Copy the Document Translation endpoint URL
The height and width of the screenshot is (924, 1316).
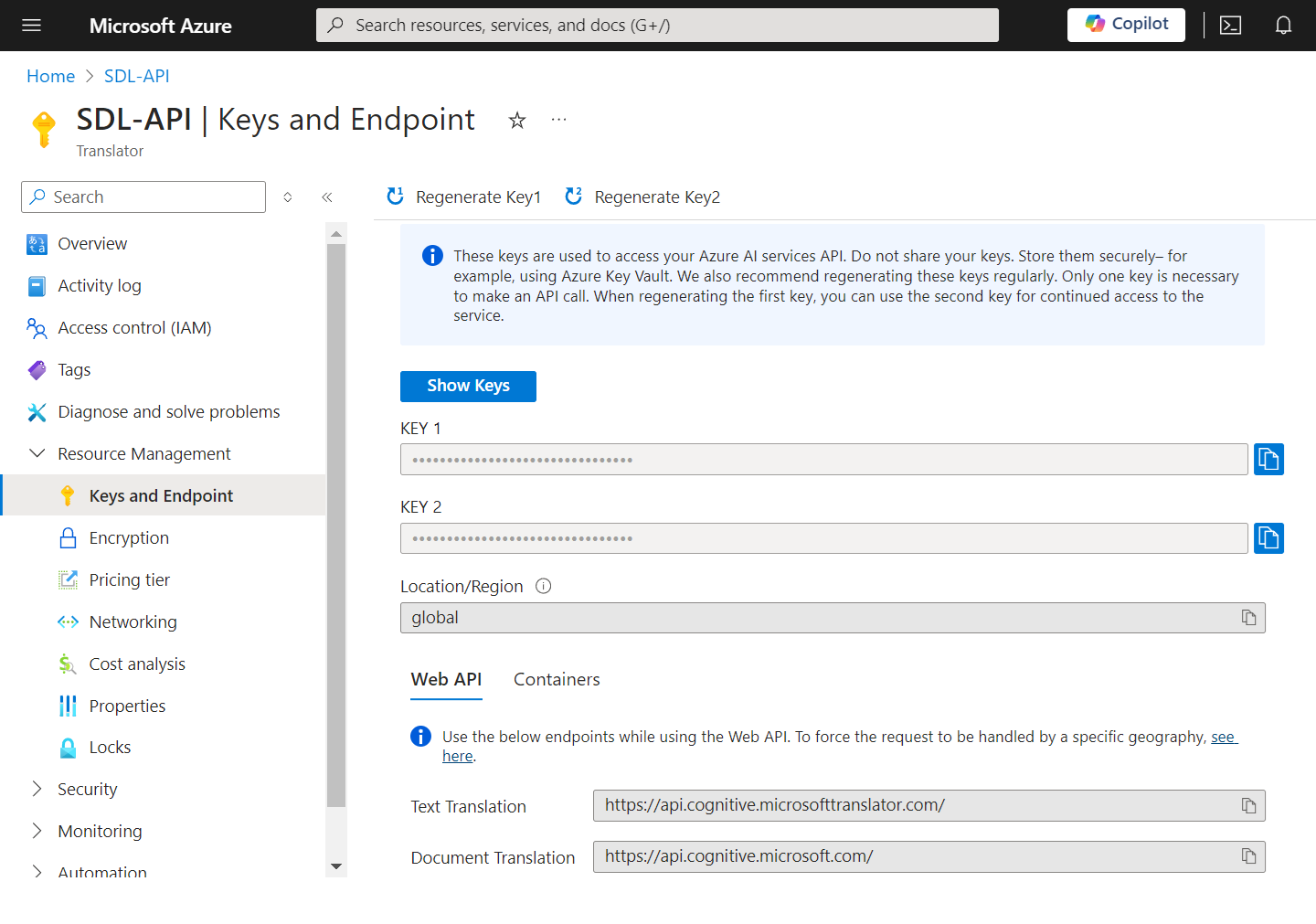(x=1248, y=856)
